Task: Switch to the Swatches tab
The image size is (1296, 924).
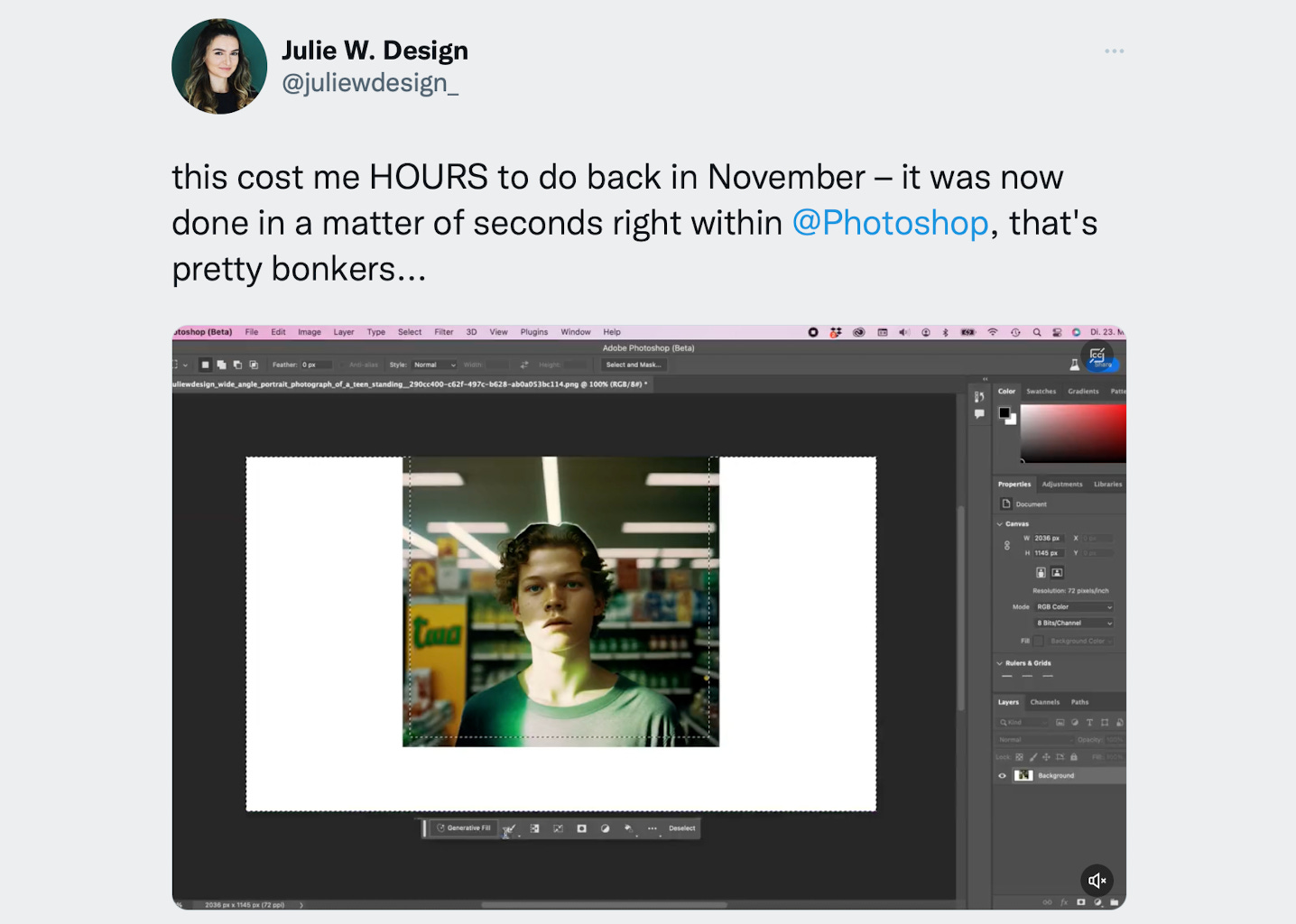Action: click(x=1041, y=392)
